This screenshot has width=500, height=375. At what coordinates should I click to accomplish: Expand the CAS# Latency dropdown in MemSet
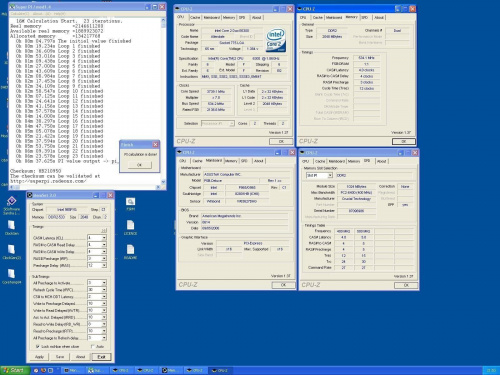(x=104, y=238)
